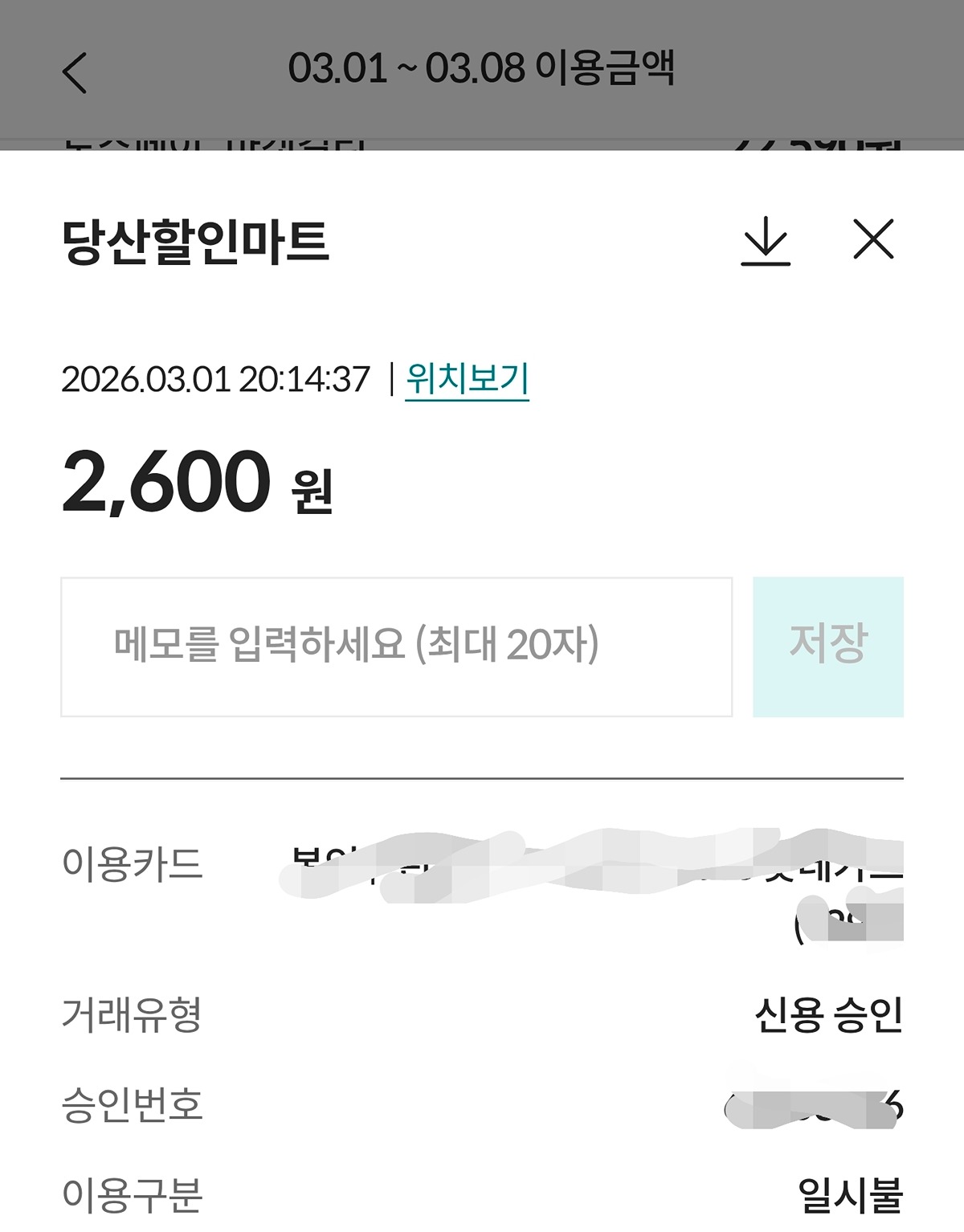The width and height of the screenshot is (964, 1232).
Task: Select the 이용구분 row label
Action: coord(133,1194)
